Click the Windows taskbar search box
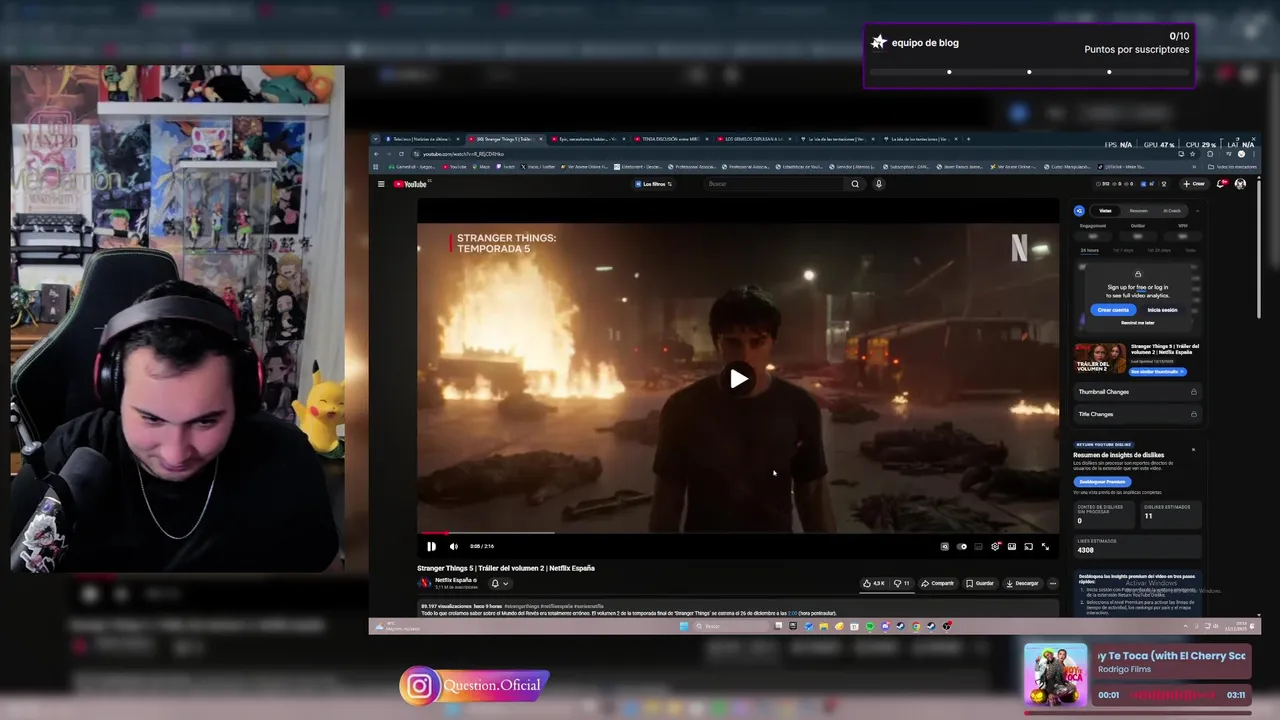Viewport: 1280px width, 720px height. pos(730,626)
